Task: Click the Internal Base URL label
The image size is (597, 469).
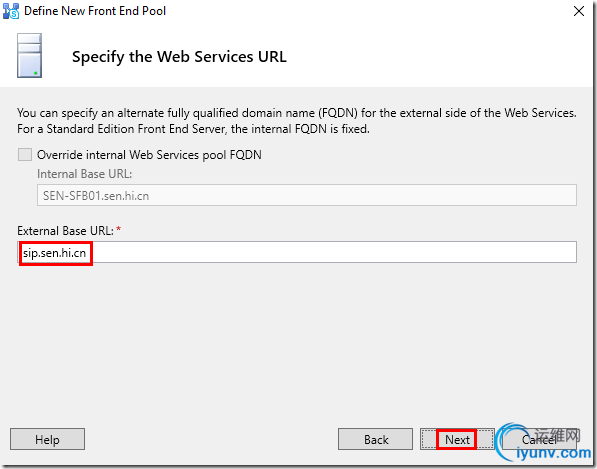Action: tap(84, 174)
